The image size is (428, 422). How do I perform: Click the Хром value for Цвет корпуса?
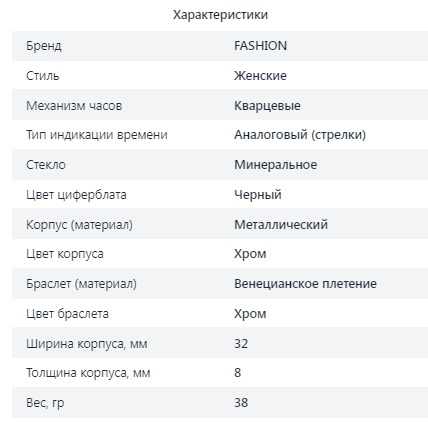pos(250,254)
